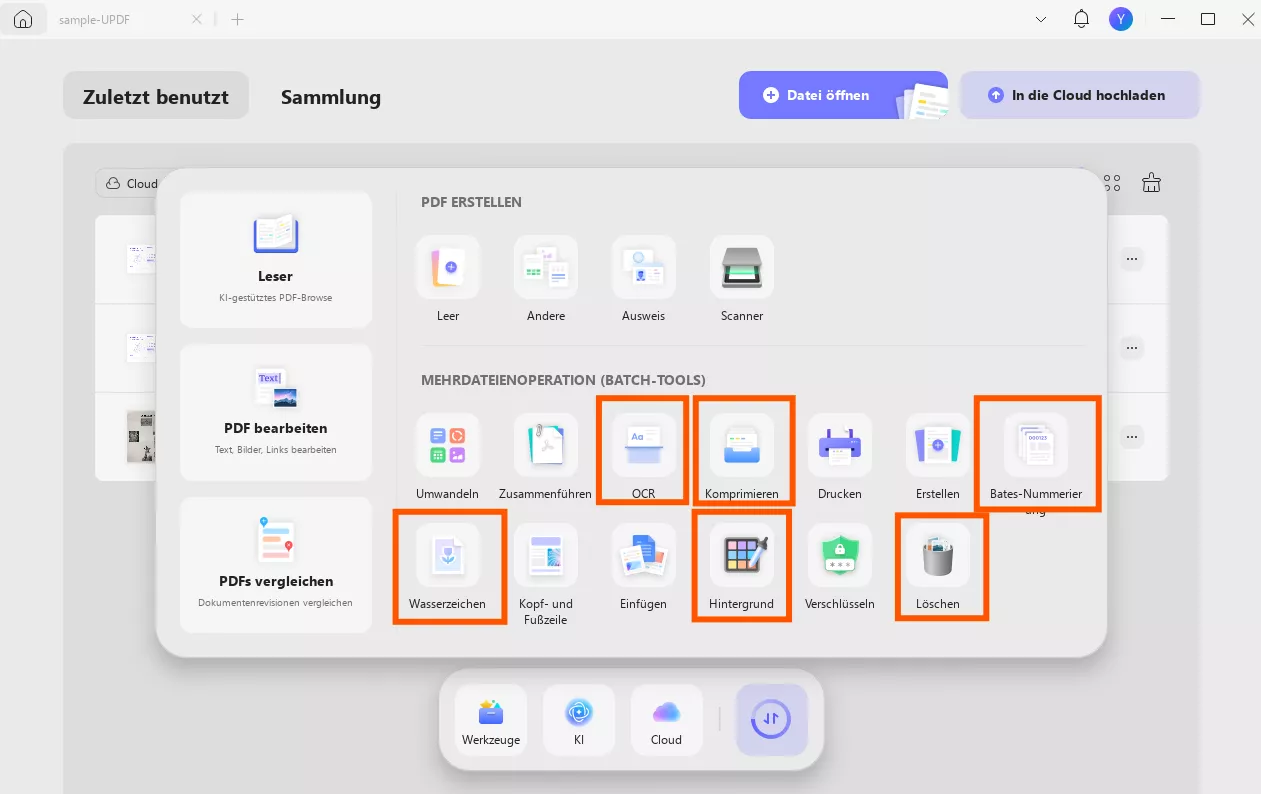Open the batch Erstellen tool
This screenshot has height=794, width=1261.
point(938,445)
